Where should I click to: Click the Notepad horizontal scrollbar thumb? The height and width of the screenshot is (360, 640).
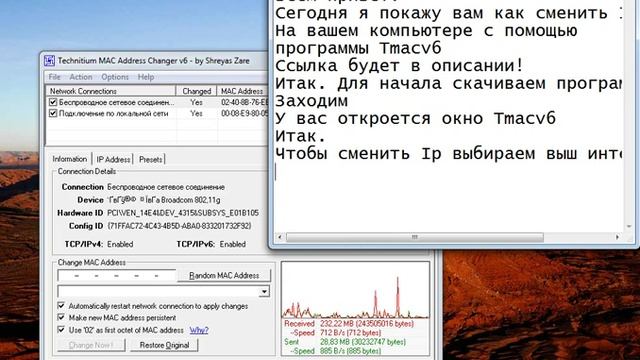(x=415, y=237)
